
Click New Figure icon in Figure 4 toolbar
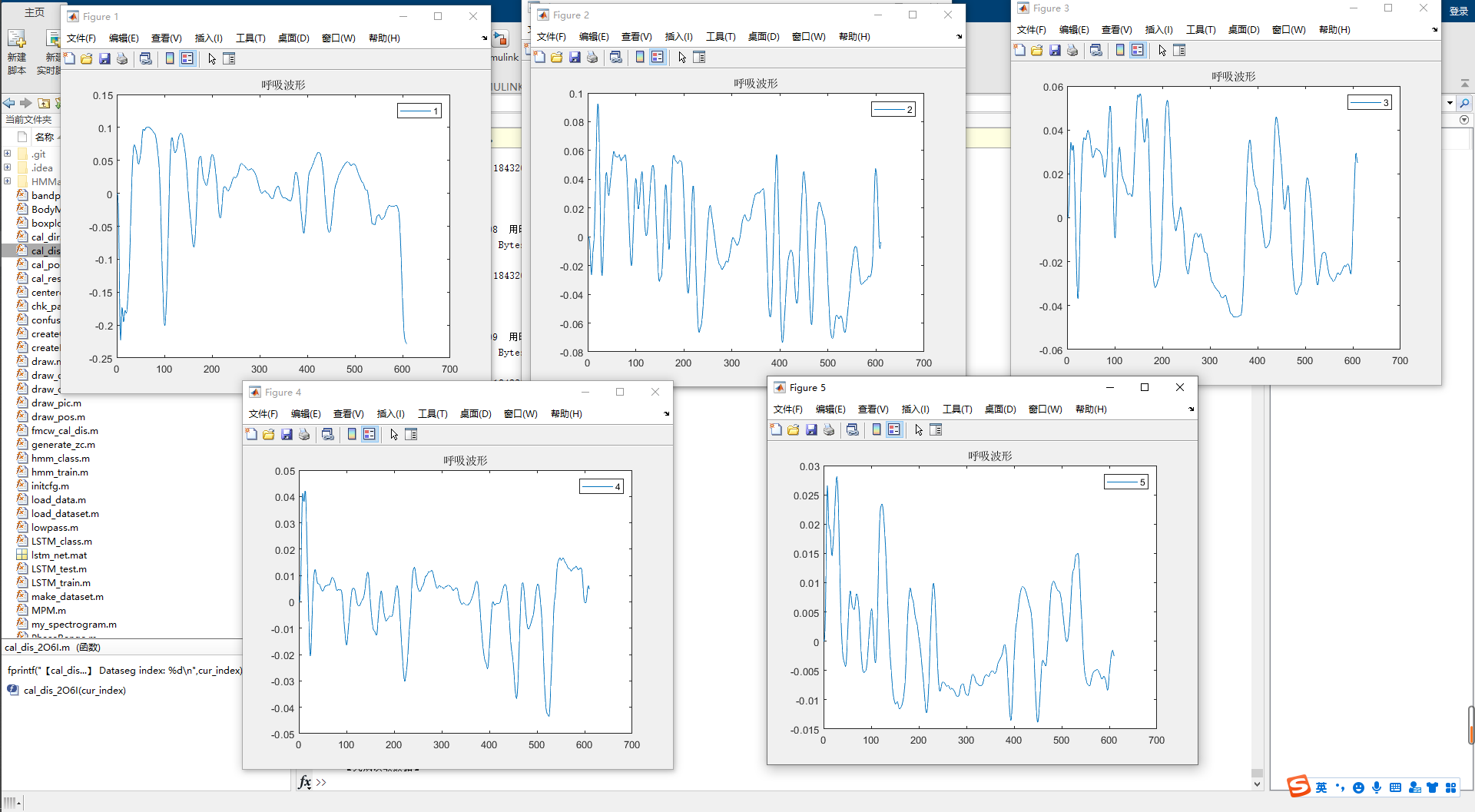252,435
